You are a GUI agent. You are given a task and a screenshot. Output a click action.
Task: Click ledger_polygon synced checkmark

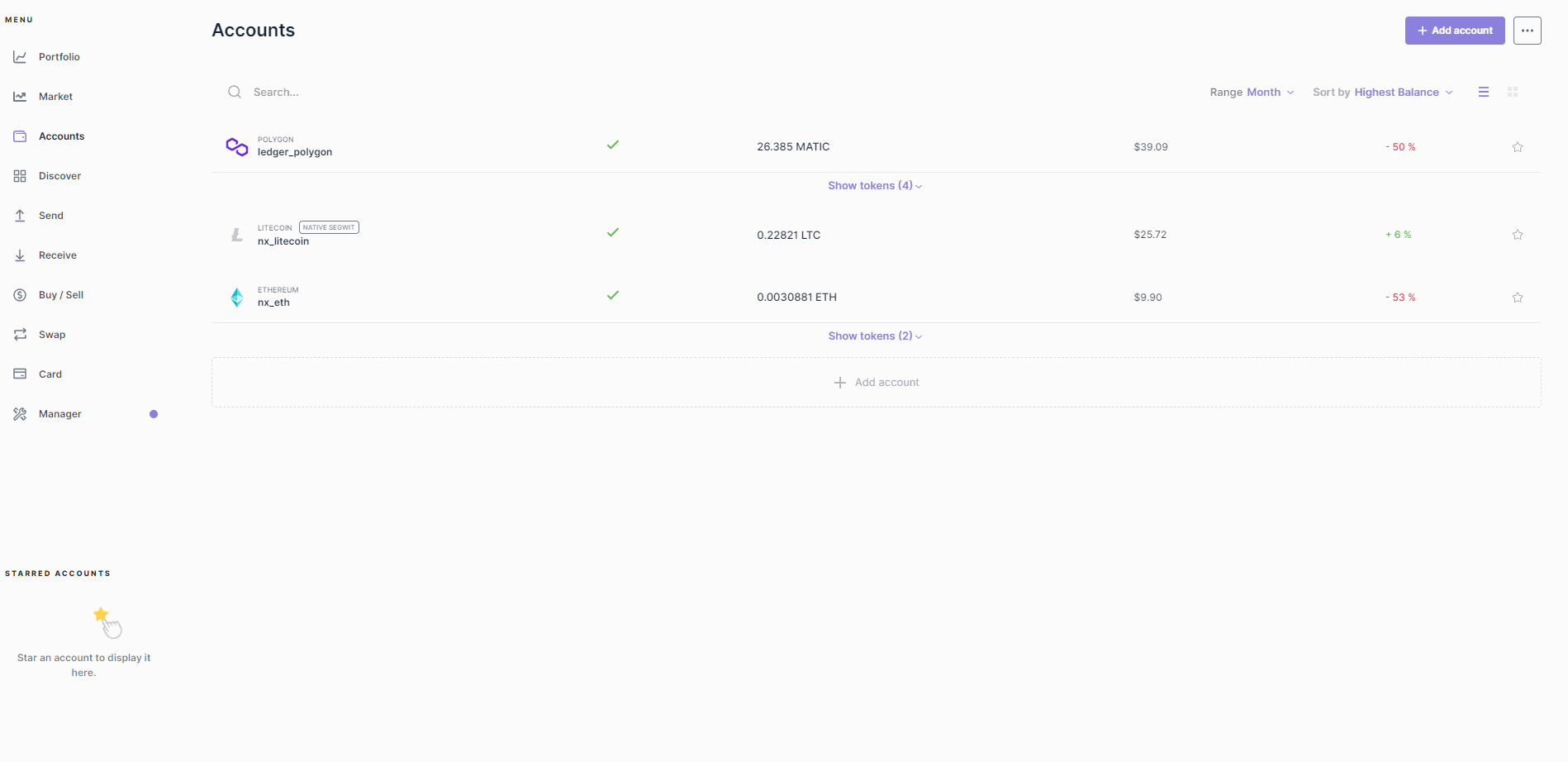(613, 145)
